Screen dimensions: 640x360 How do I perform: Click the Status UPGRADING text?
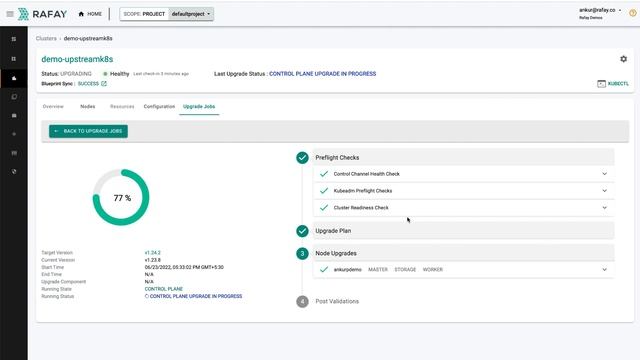(x=76, y=74)
